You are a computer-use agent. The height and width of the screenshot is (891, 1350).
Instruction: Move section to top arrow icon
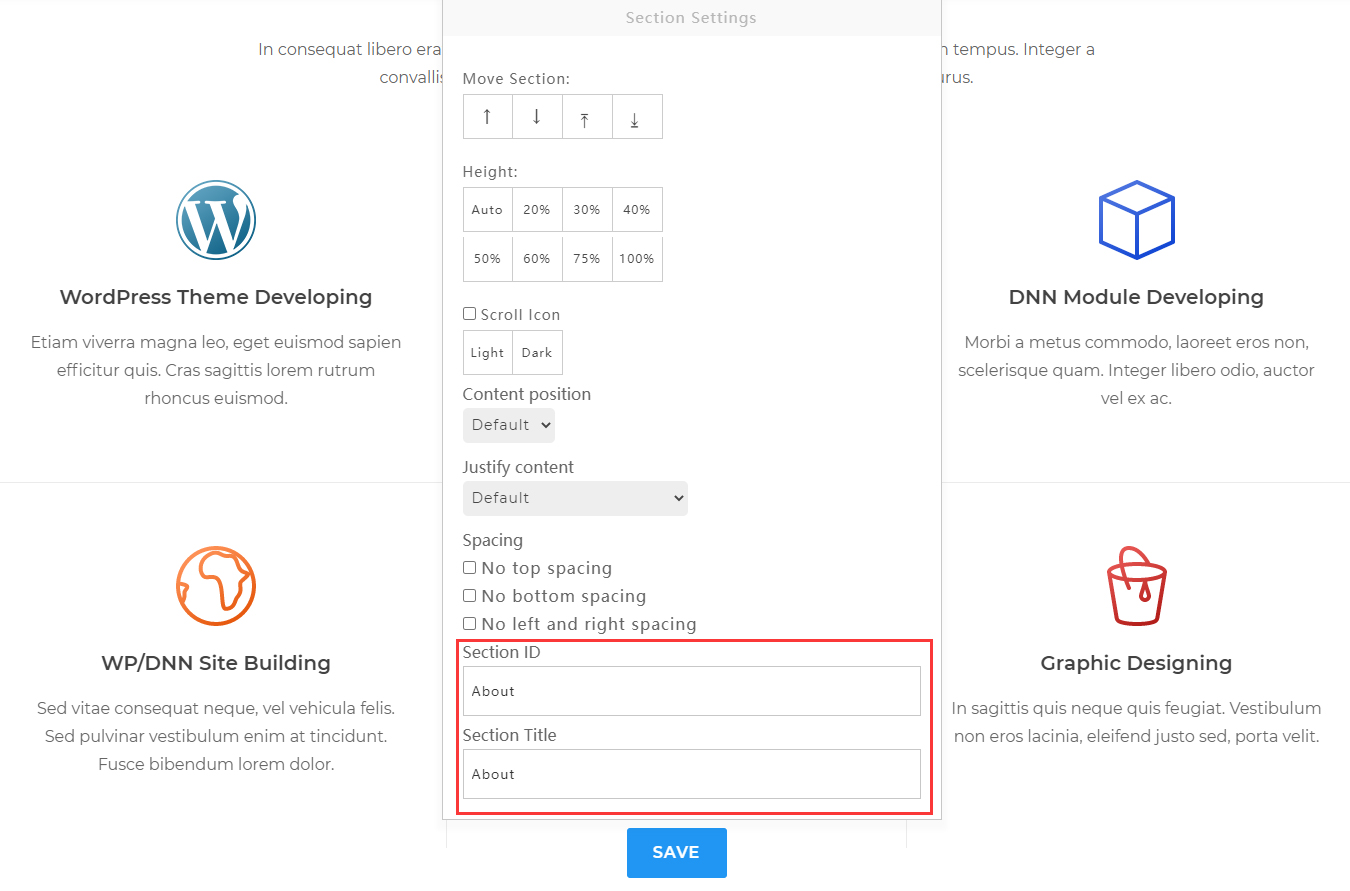(587, 117)
